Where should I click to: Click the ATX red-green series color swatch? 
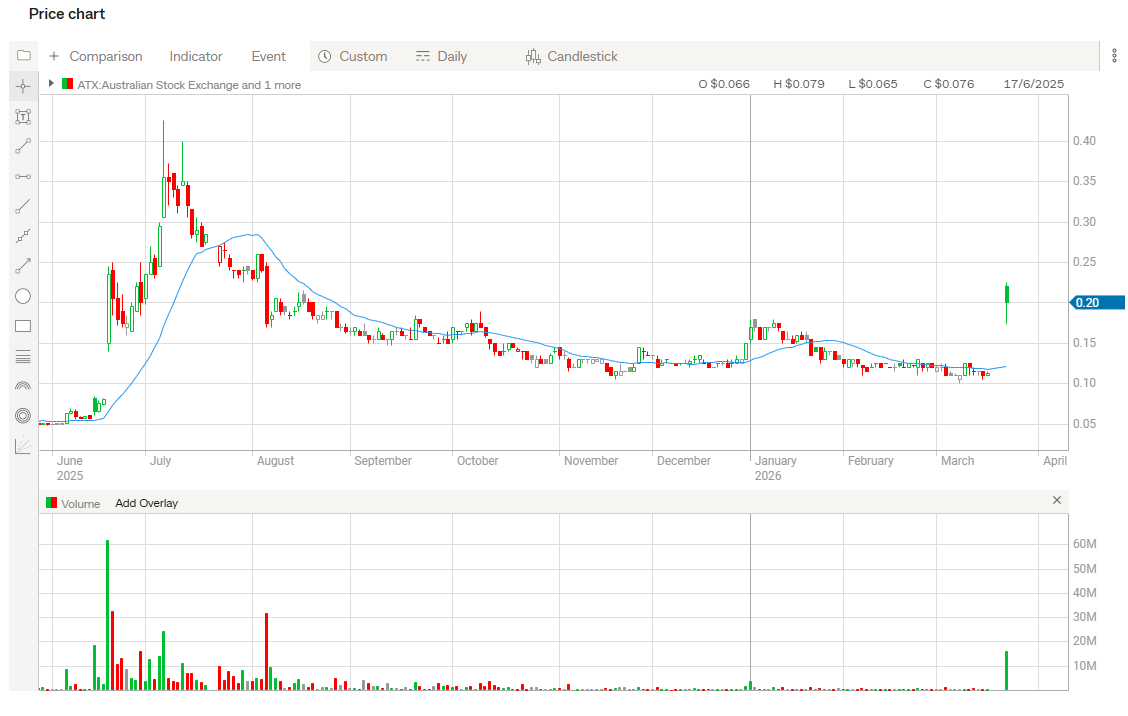(x=68, y=83)
